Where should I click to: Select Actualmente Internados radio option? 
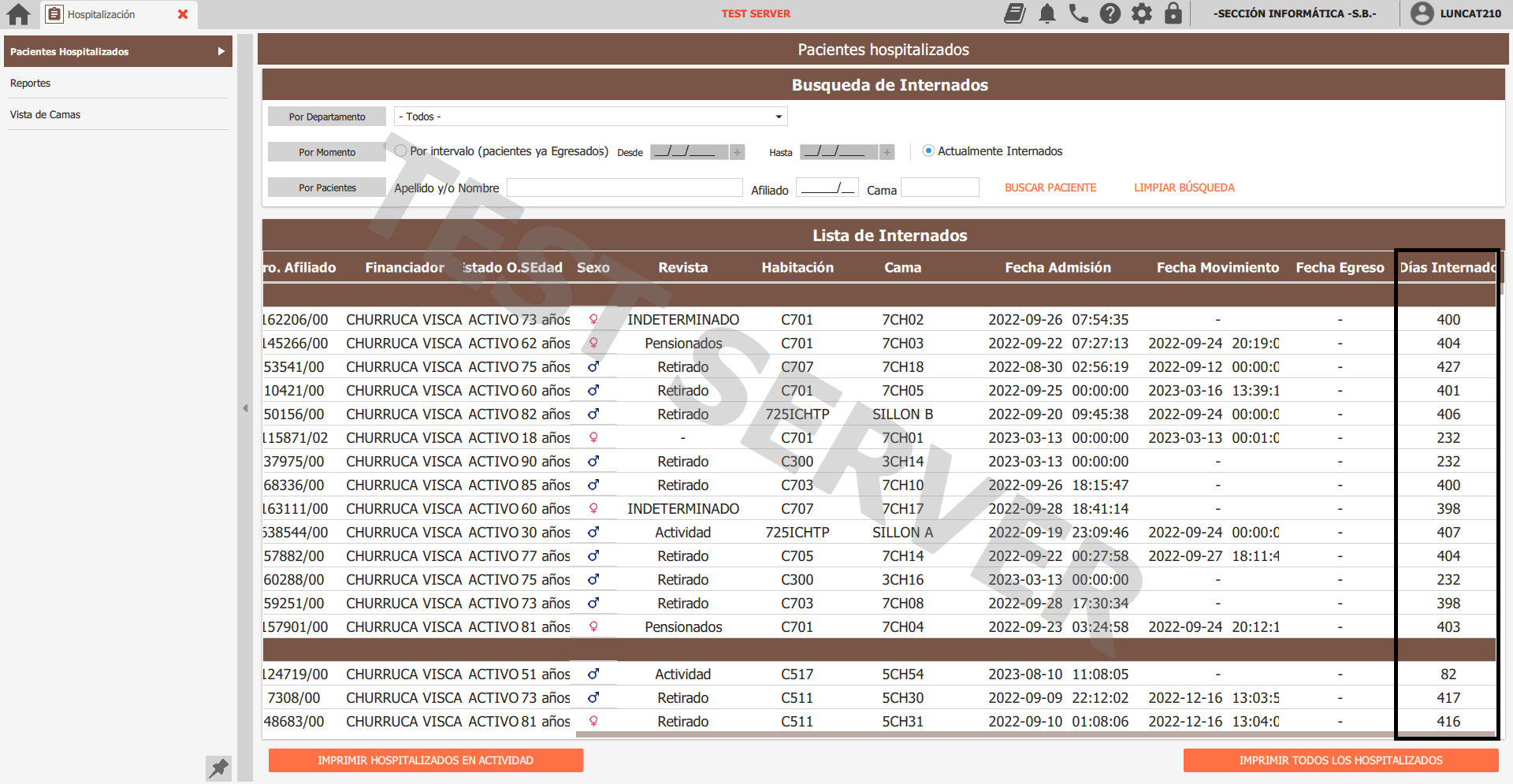tap(928, 150)
